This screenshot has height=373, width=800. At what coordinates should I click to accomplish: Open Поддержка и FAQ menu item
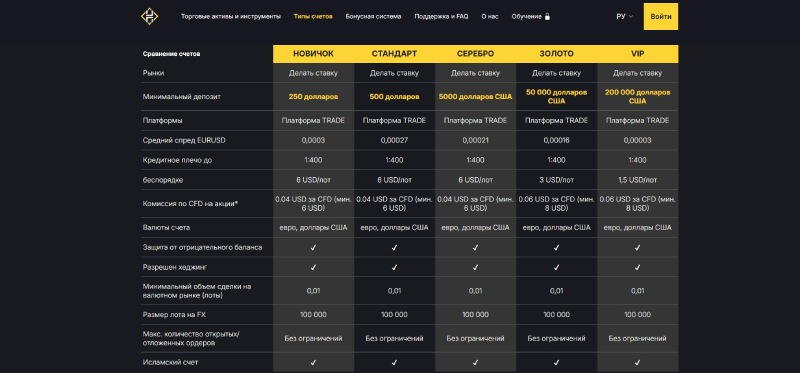pos(441,16)
